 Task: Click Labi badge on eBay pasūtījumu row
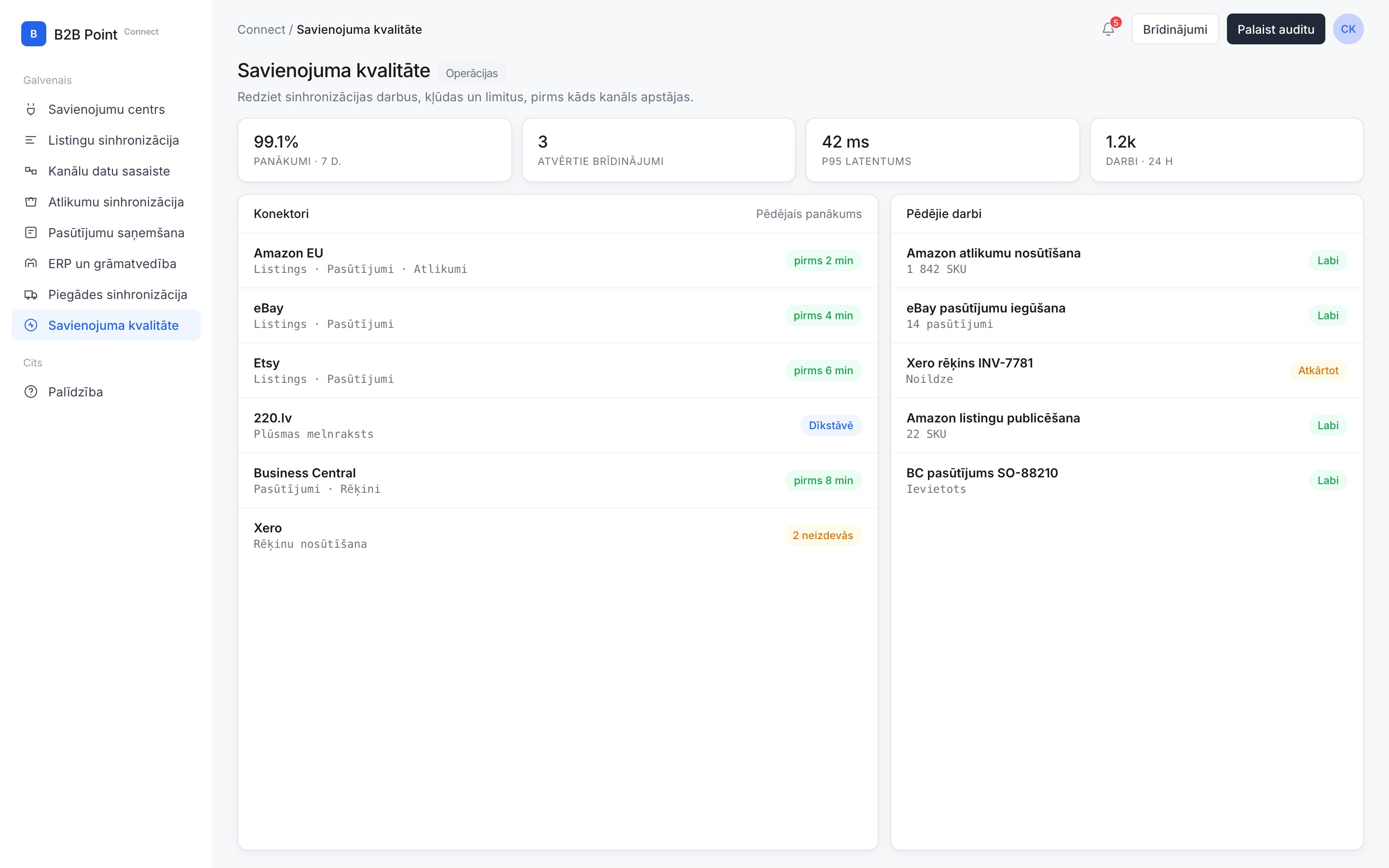(1328, 316)
